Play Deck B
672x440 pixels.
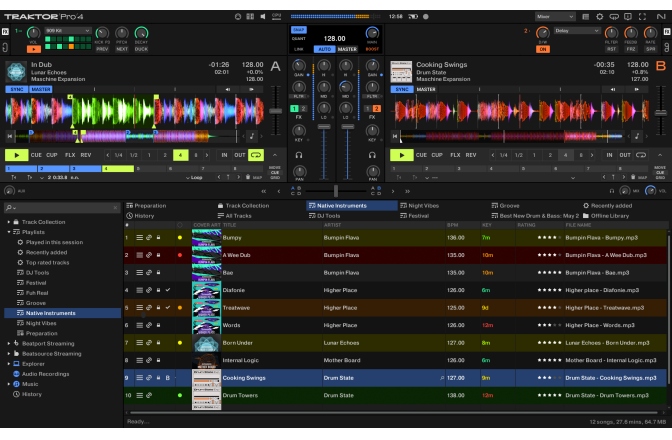point(402,155)
